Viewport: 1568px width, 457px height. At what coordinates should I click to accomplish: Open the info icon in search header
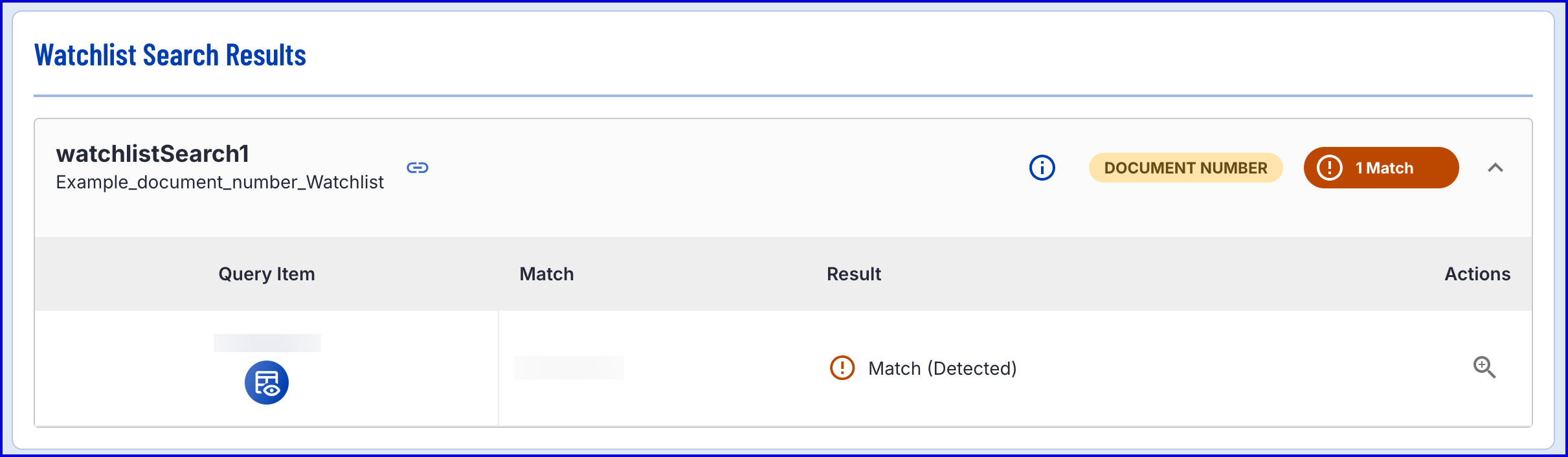click(x=1042, y=168)
